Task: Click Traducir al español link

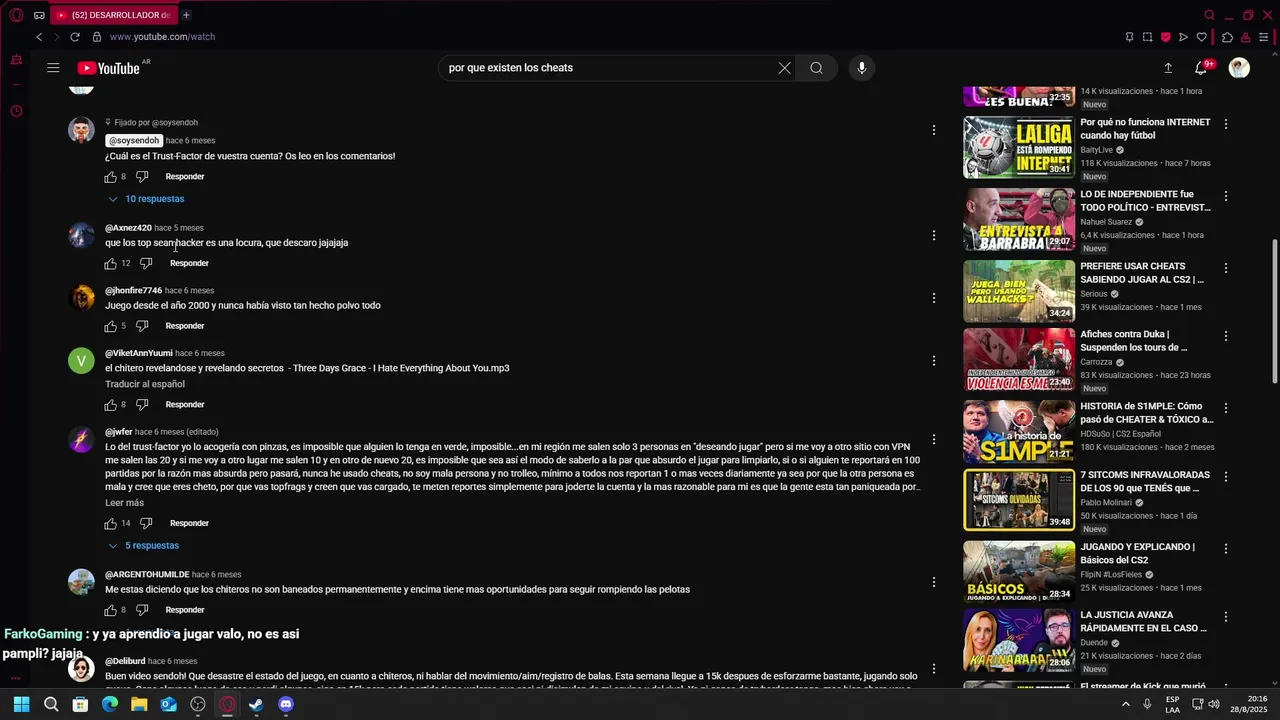Action: (145, 385)
